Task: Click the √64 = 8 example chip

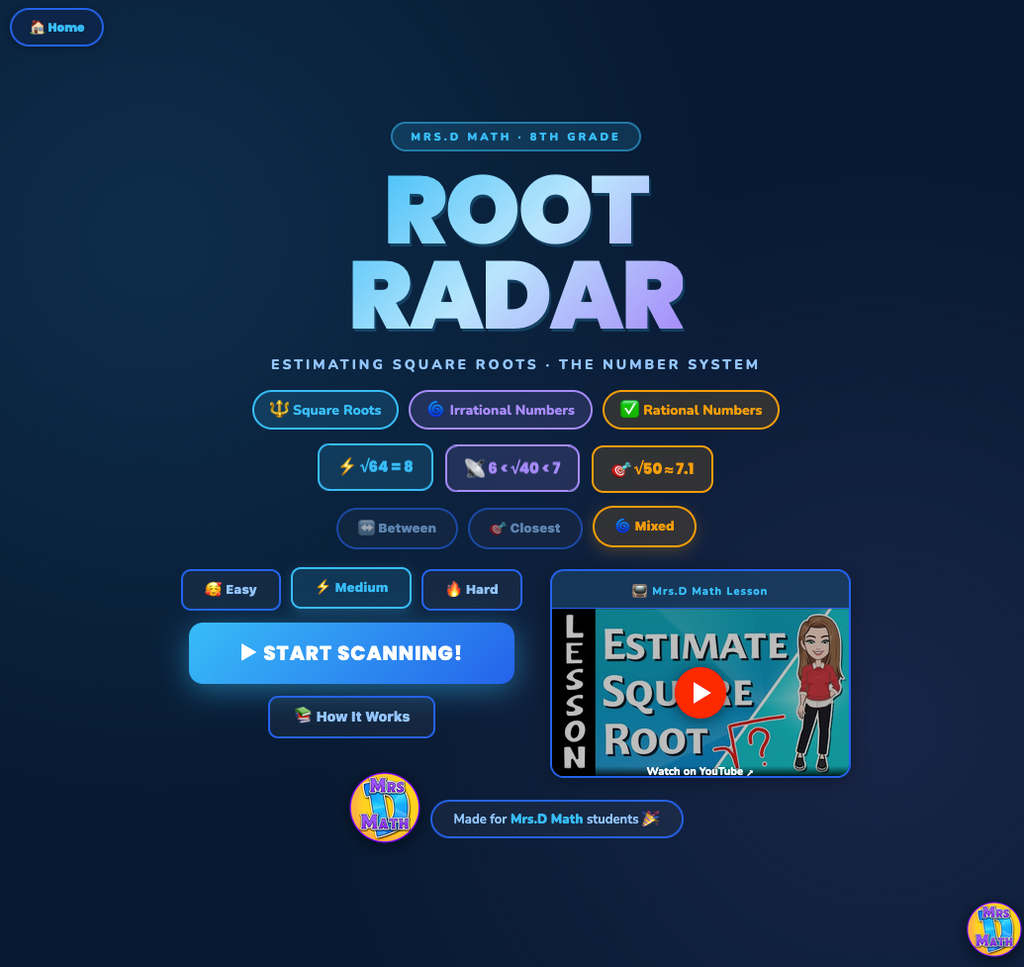Action: (x=376, y=467)
